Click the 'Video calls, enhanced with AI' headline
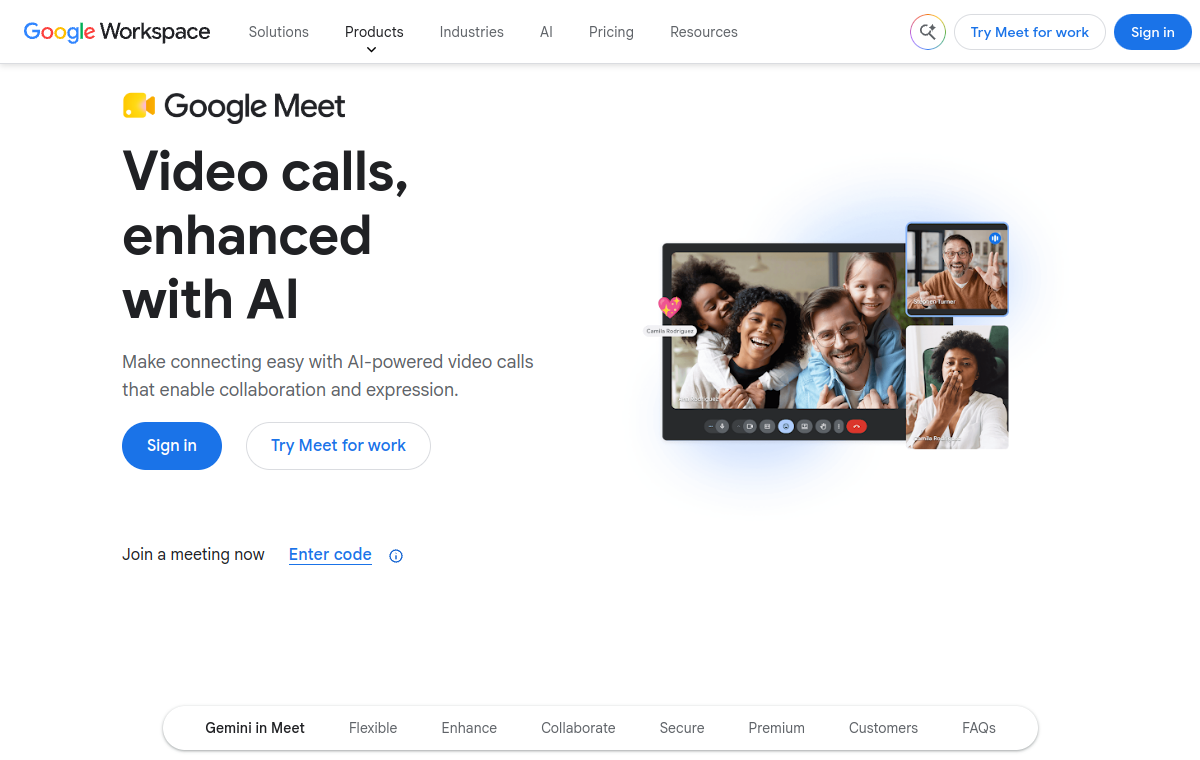 tap(265, 235)
